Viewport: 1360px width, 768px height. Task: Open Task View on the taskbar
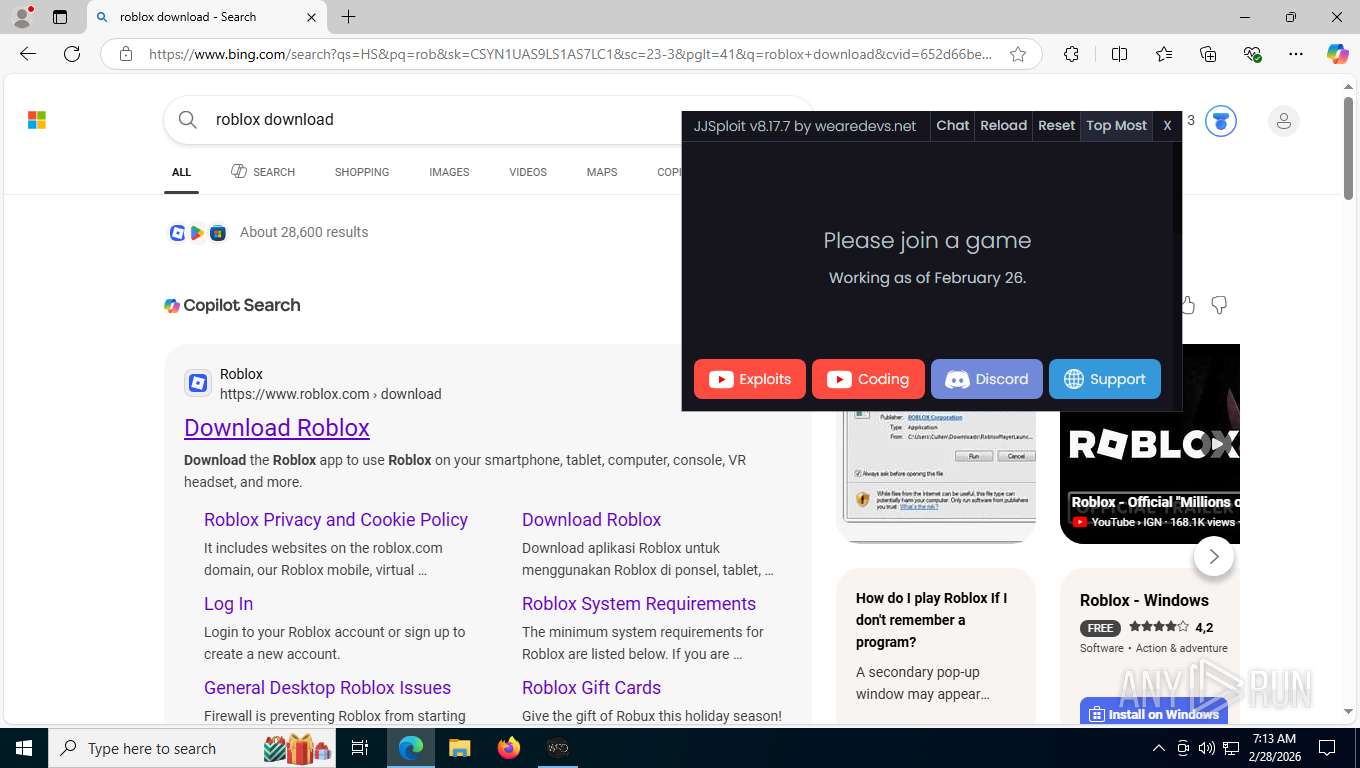point(360,748)
